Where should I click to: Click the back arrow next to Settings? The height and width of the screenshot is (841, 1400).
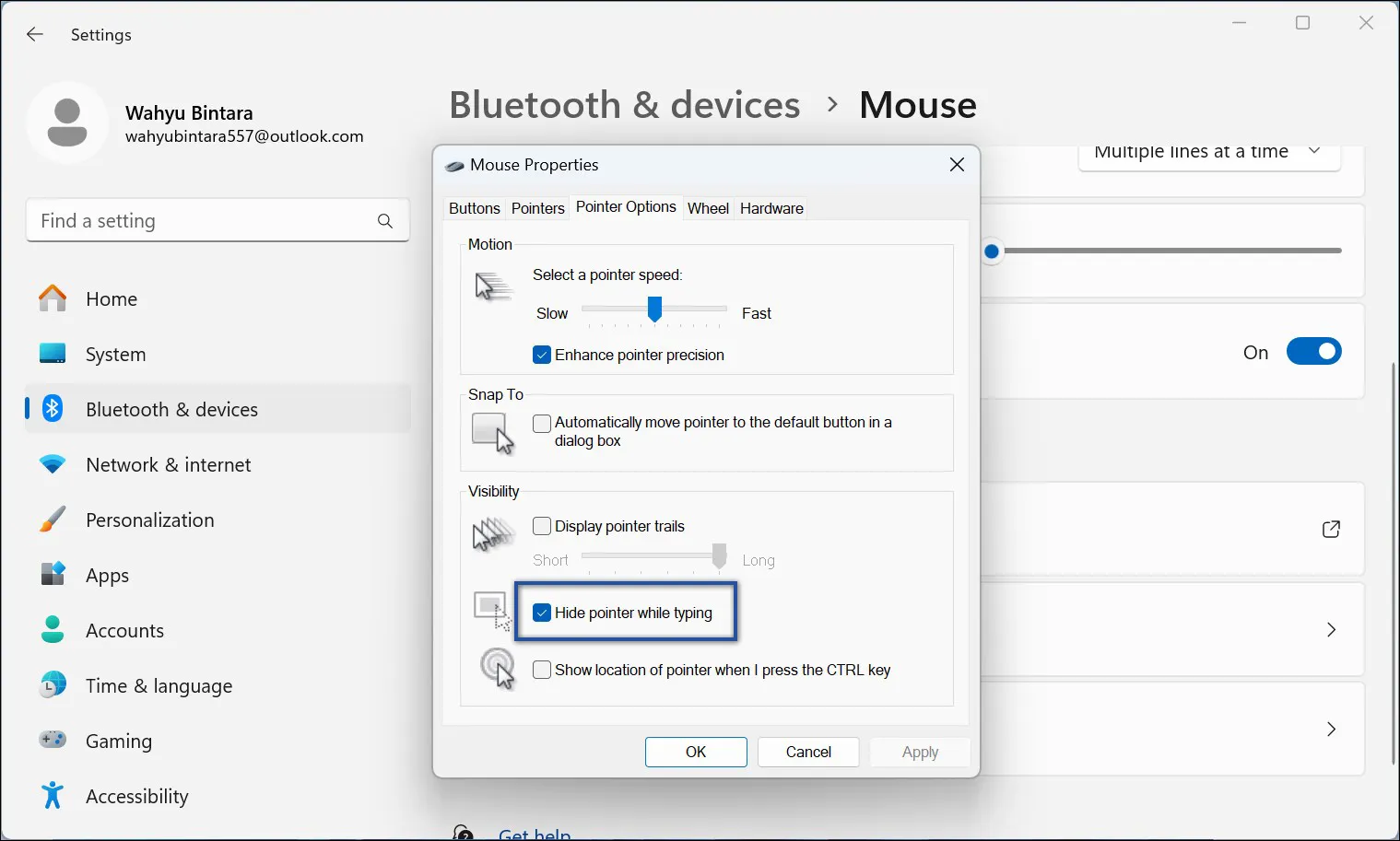34,34
